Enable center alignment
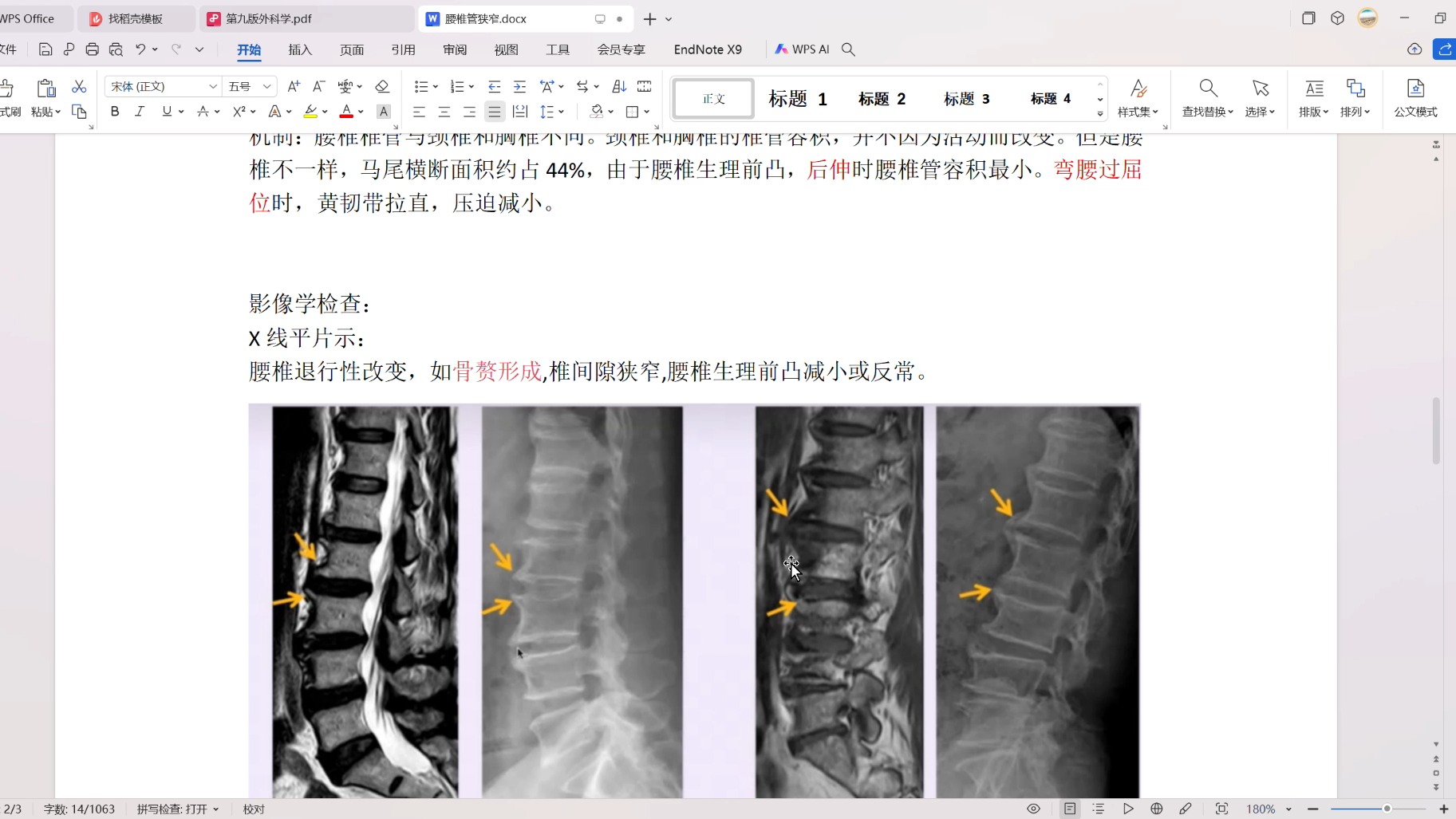Screen dimensions: 1456x819 coord(444,112)
